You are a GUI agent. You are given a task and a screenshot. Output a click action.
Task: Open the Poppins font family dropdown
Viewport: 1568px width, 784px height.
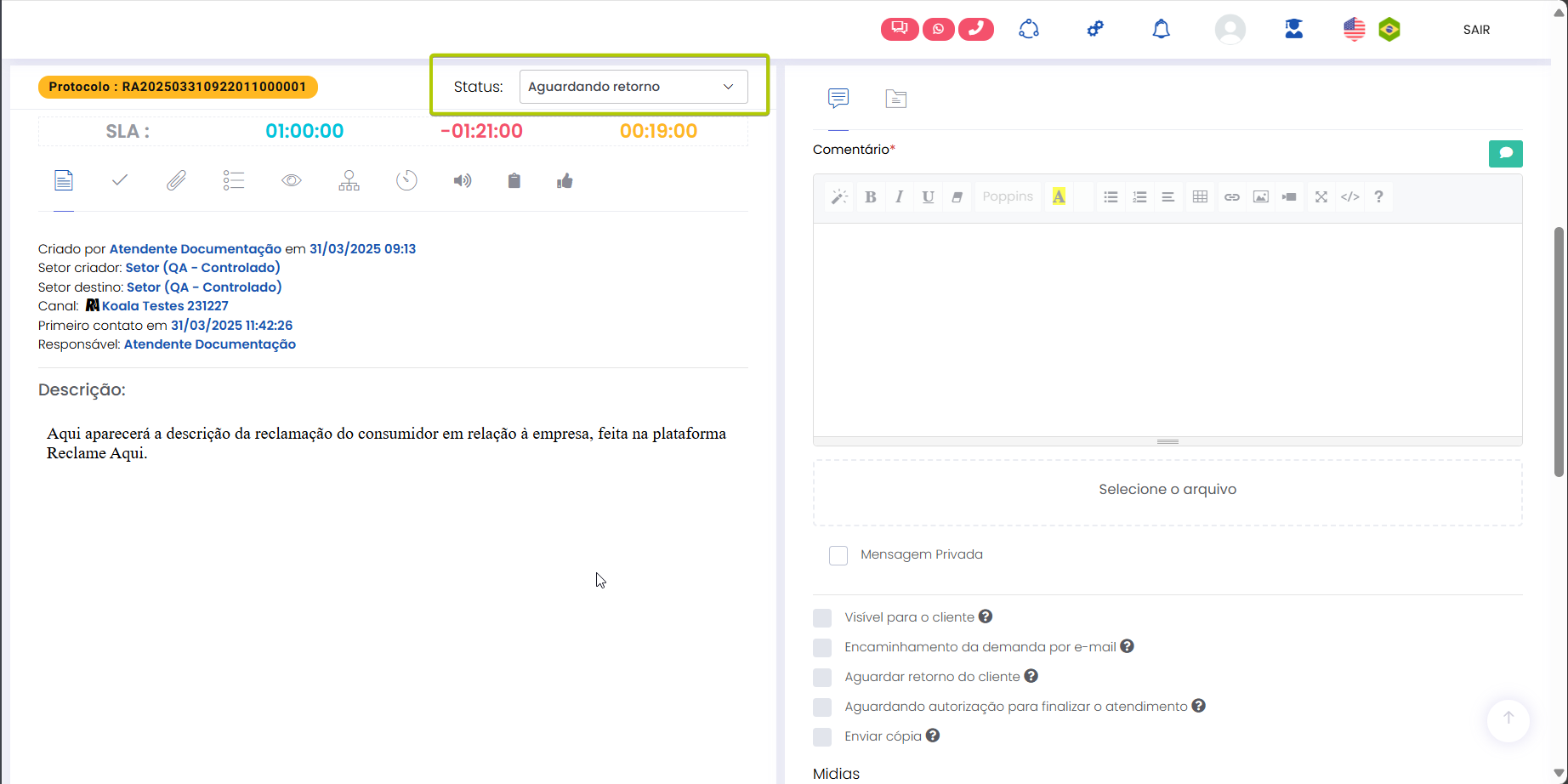point(1008,196)
